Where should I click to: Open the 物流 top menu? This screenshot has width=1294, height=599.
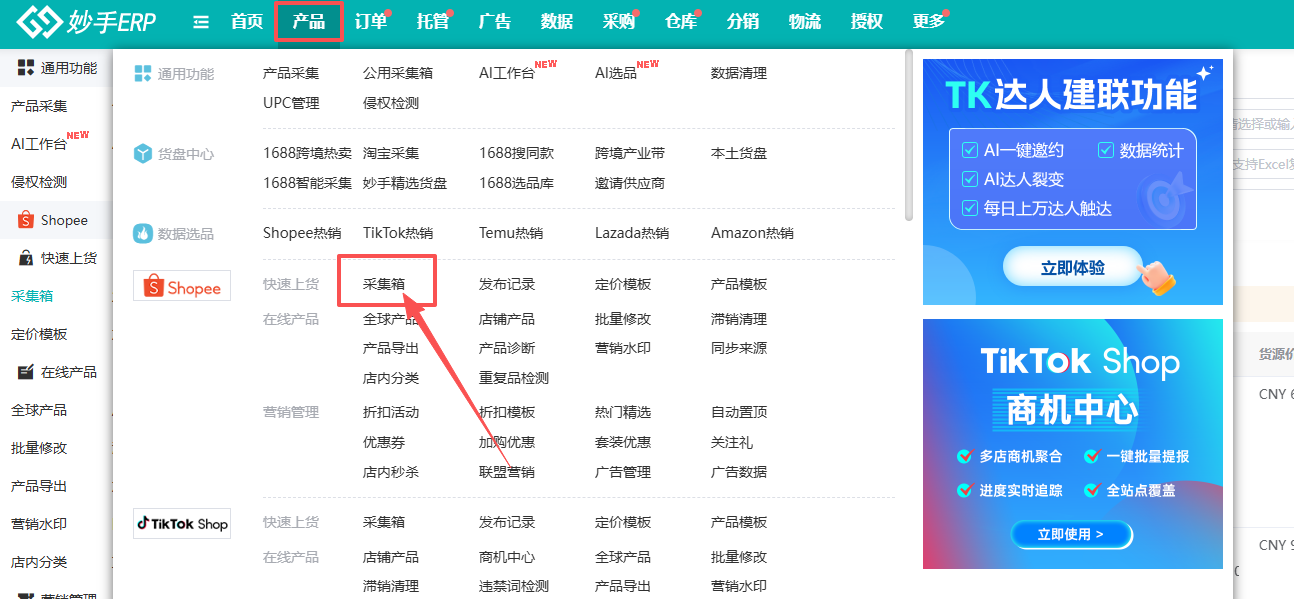pos(805,22)
